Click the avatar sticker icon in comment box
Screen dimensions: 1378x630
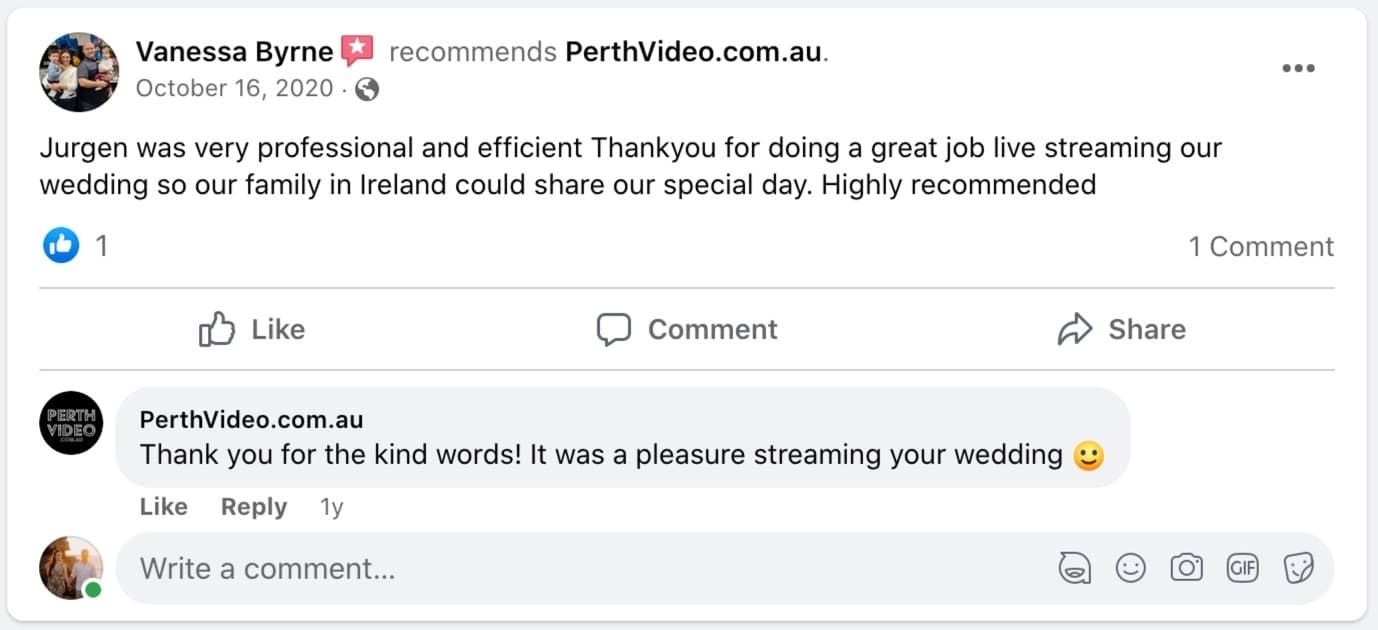click(1074, 569)
